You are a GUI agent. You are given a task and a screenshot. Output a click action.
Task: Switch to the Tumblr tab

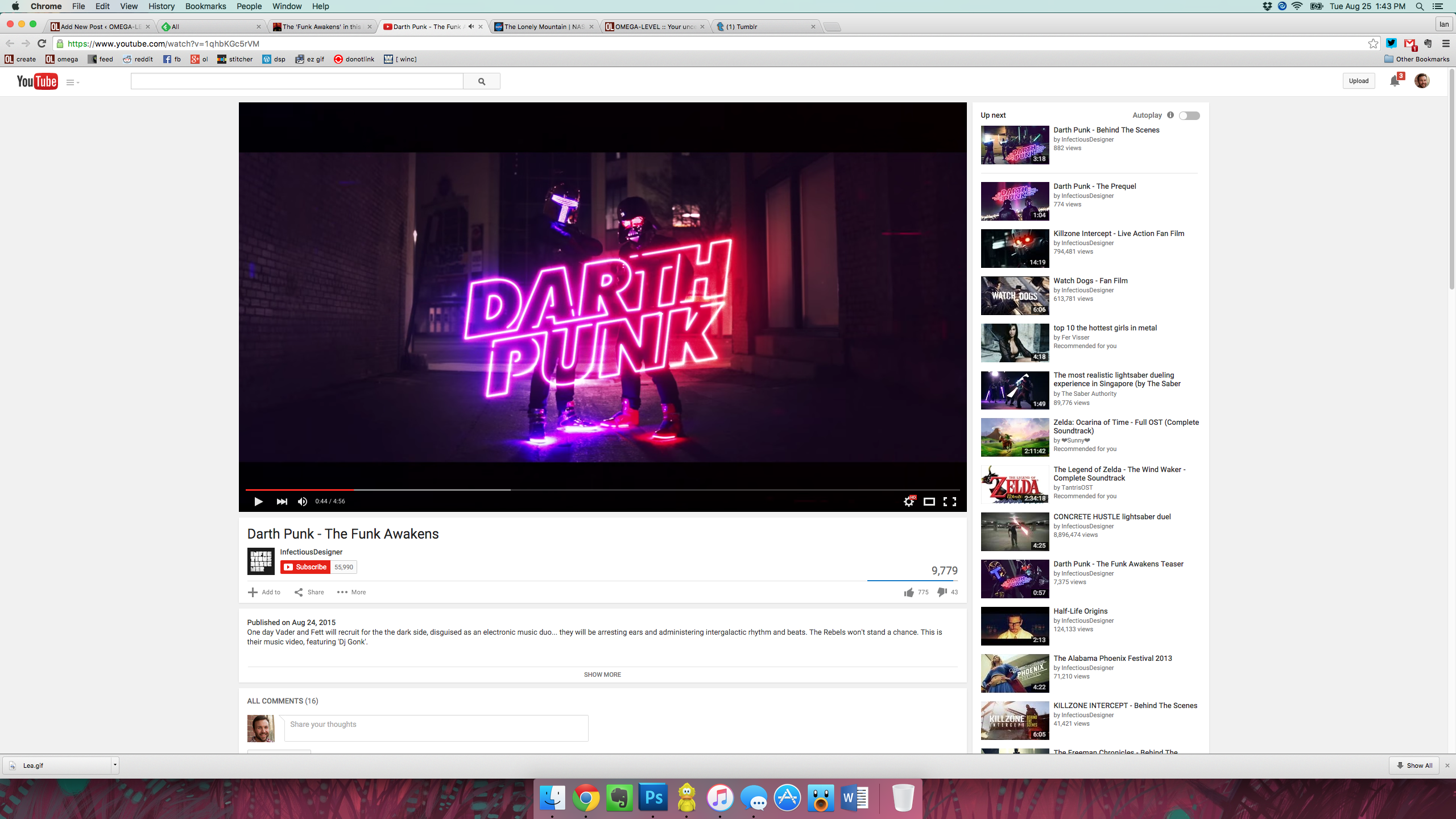tap(765, 27)
